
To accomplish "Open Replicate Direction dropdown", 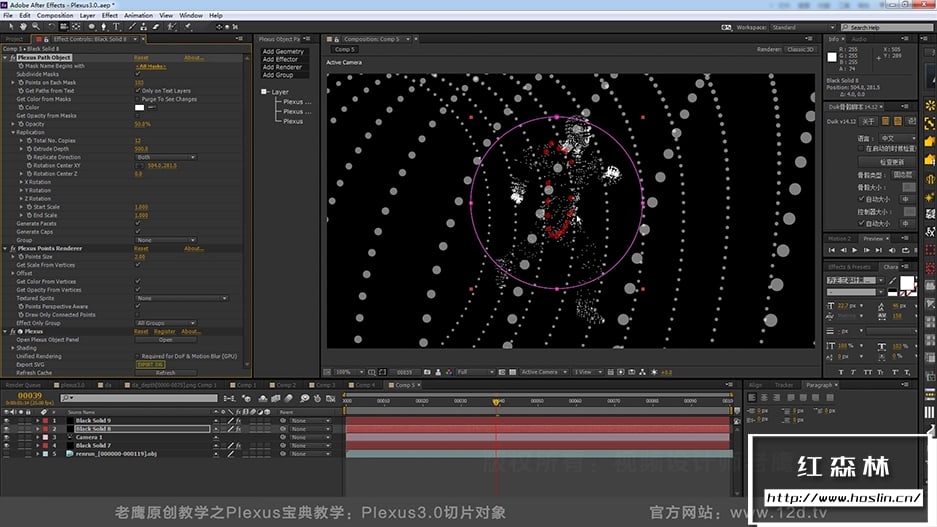I will 166,157.
